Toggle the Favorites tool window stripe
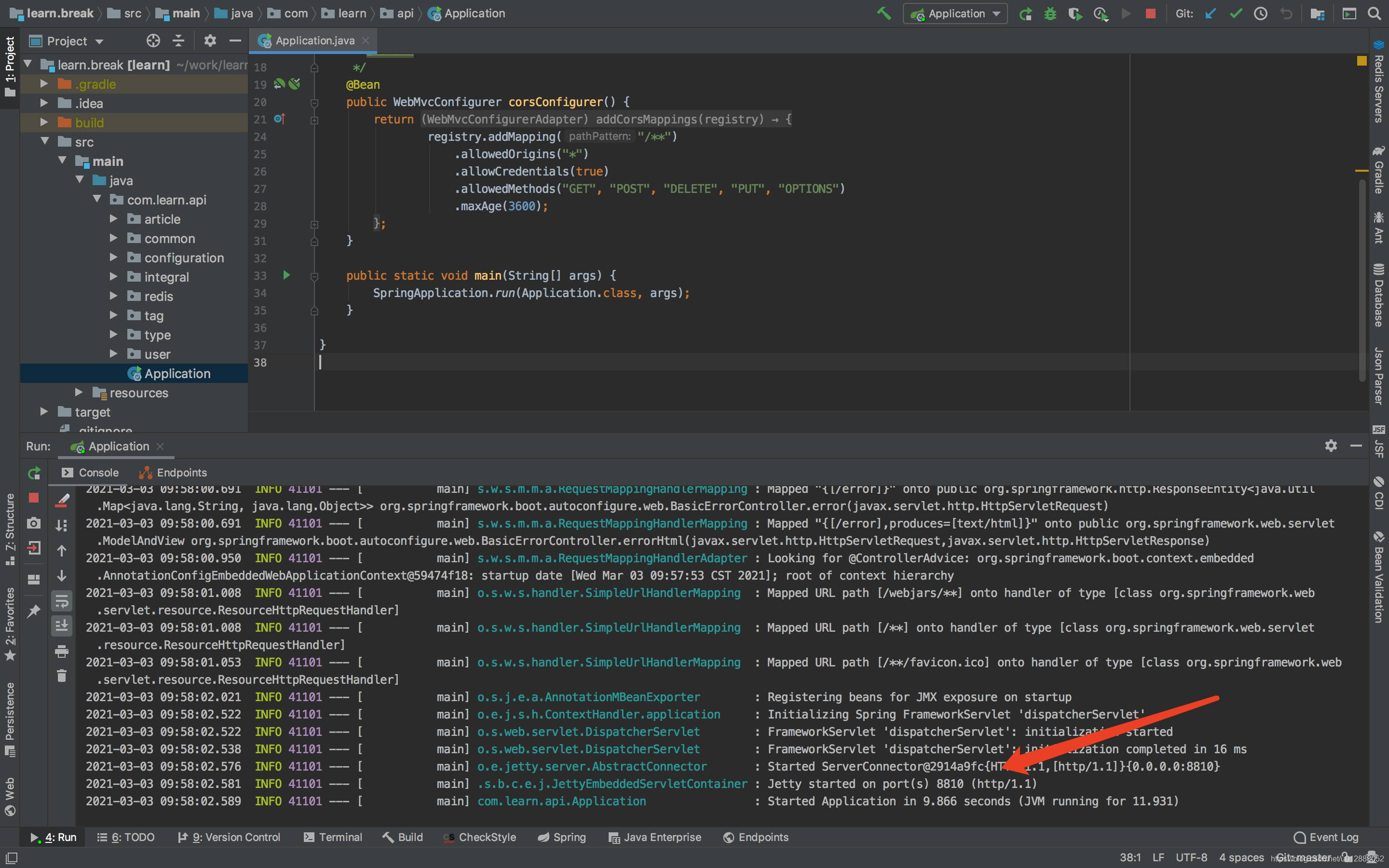Screen dimensions: 1389x868 point(10,624)
